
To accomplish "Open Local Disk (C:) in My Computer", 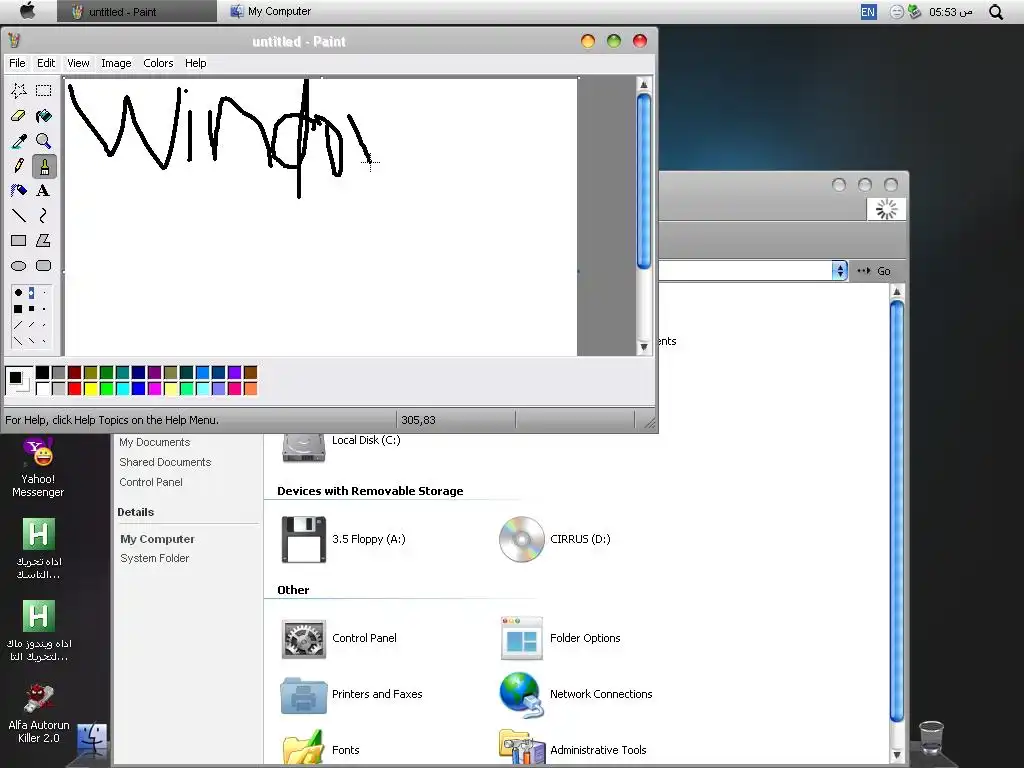I will pos(342,445).
